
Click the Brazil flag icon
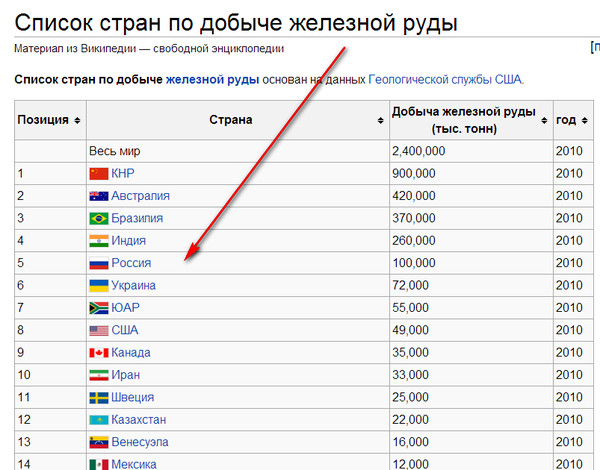[x=98, y=218]
